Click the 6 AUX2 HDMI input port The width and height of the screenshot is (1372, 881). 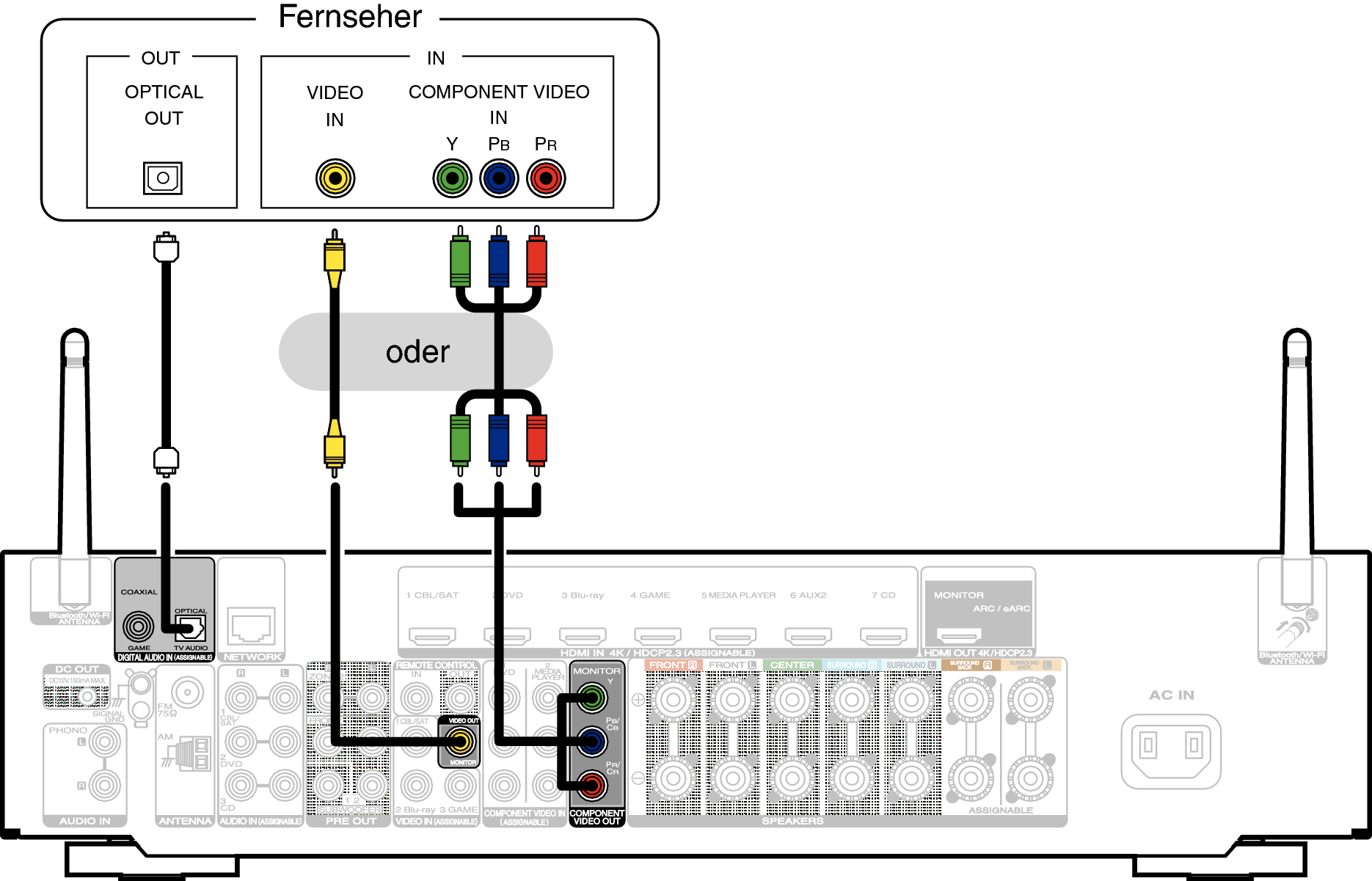(x=808, y=635)
